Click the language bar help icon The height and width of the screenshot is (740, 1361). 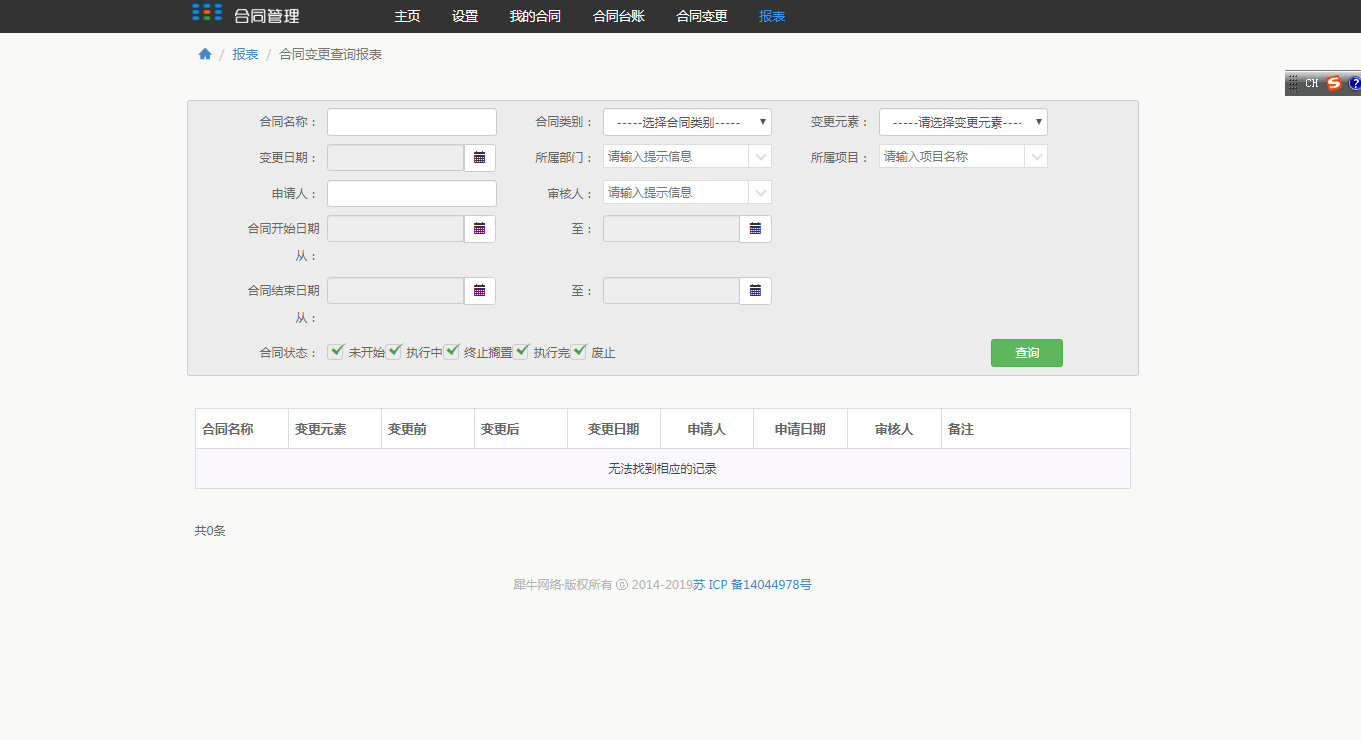(x=1355, y=84)
